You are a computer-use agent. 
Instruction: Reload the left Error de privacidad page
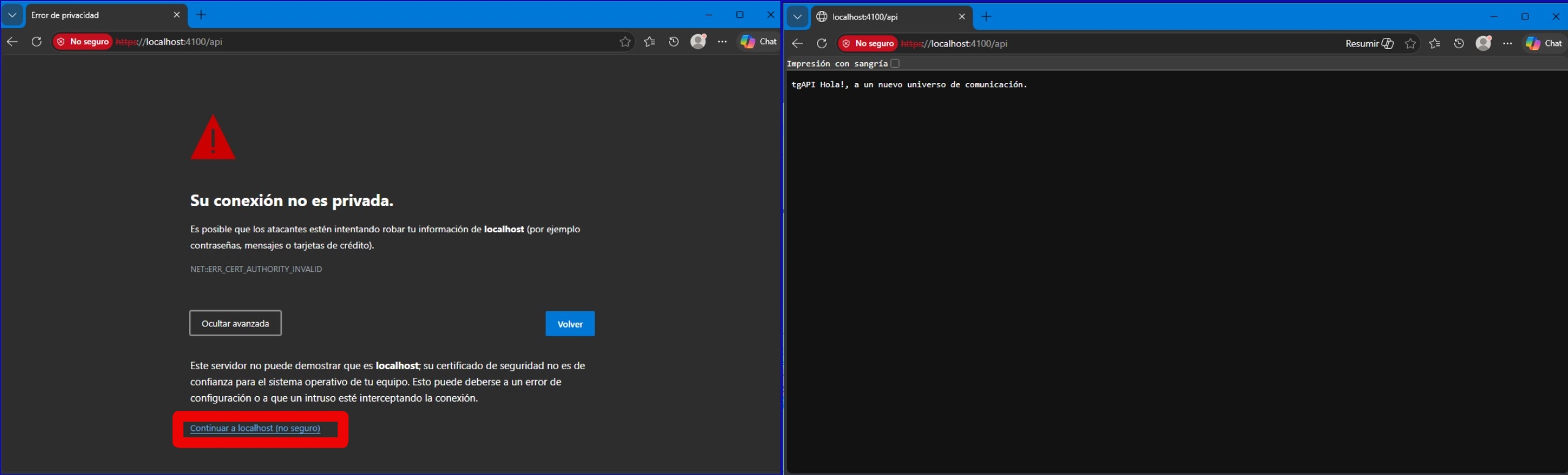pos(37,42)
